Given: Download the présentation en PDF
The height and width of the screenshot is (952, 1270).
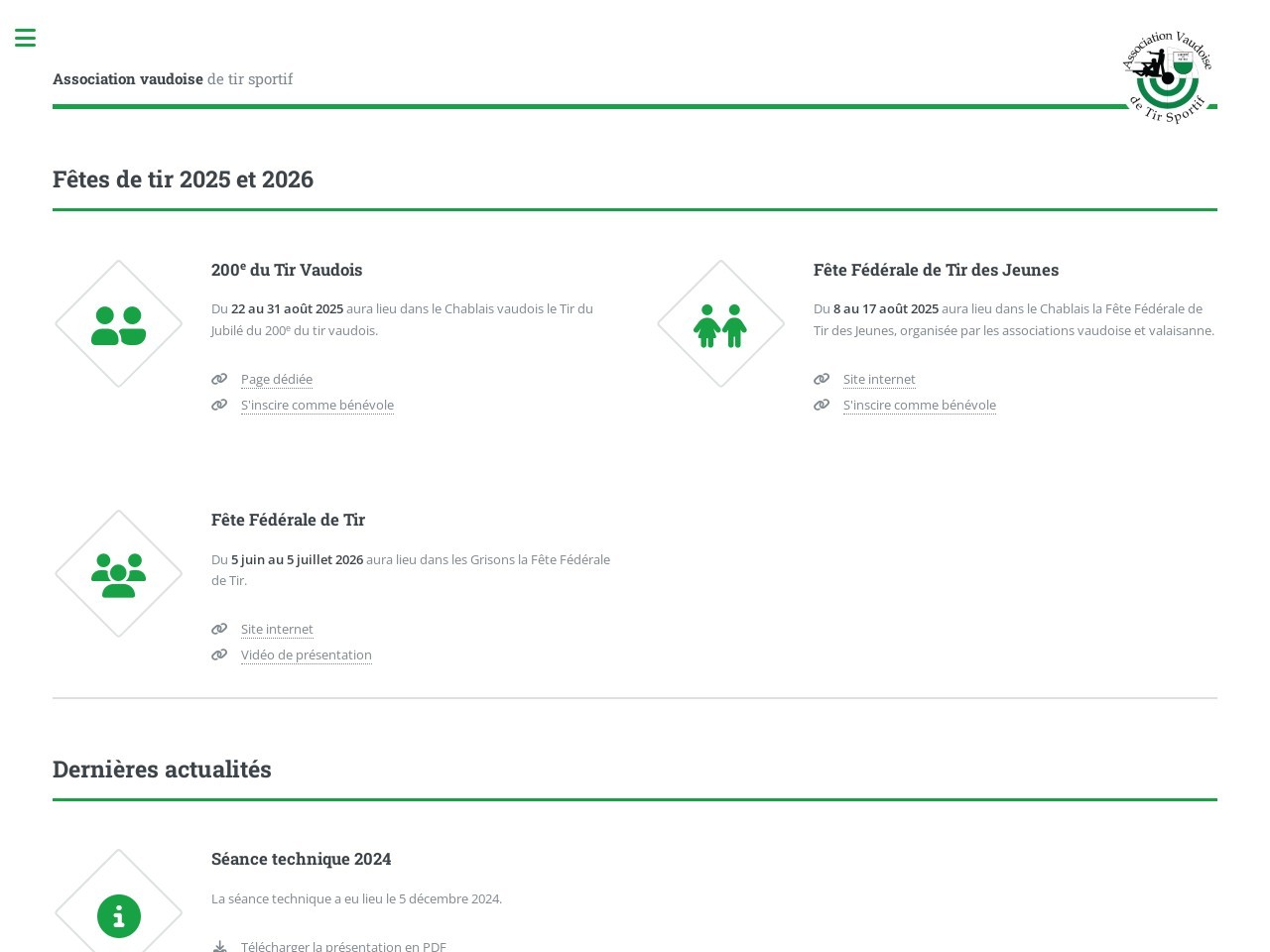Looking at the screenshot, I should click(343, 946).
